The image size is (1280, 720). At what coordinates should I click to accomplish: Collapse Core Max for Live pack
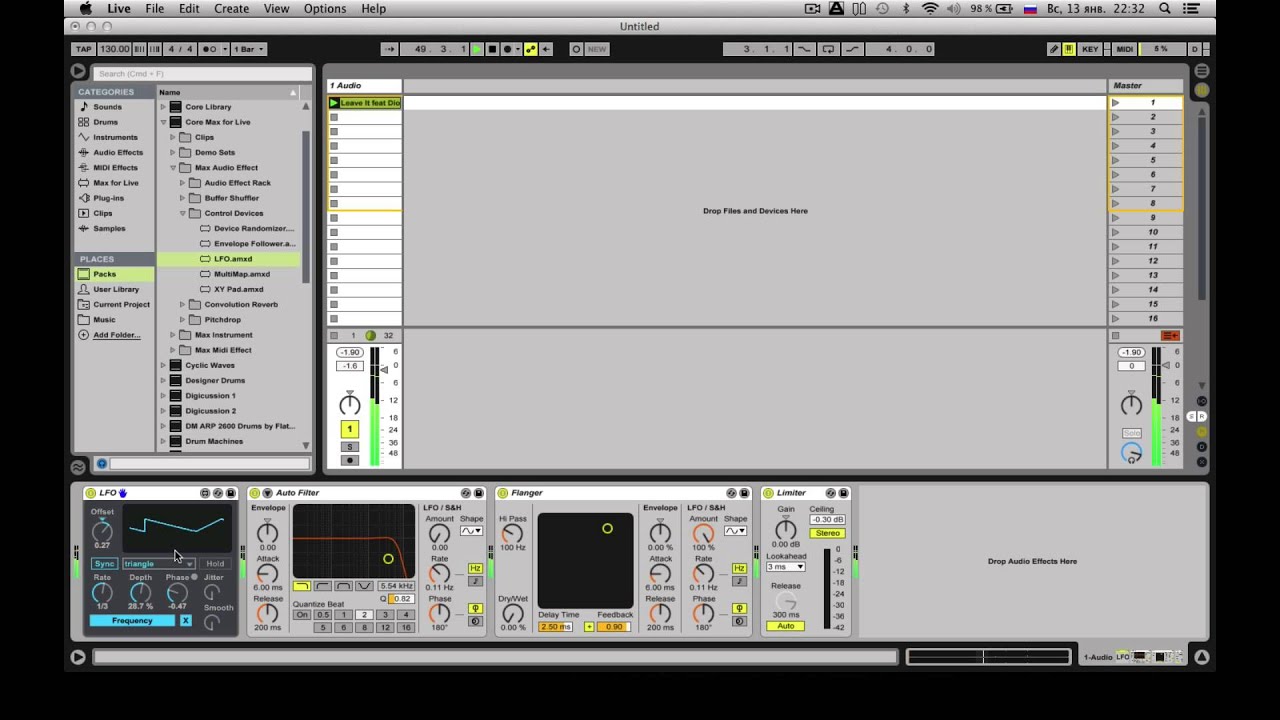[163, 122]
